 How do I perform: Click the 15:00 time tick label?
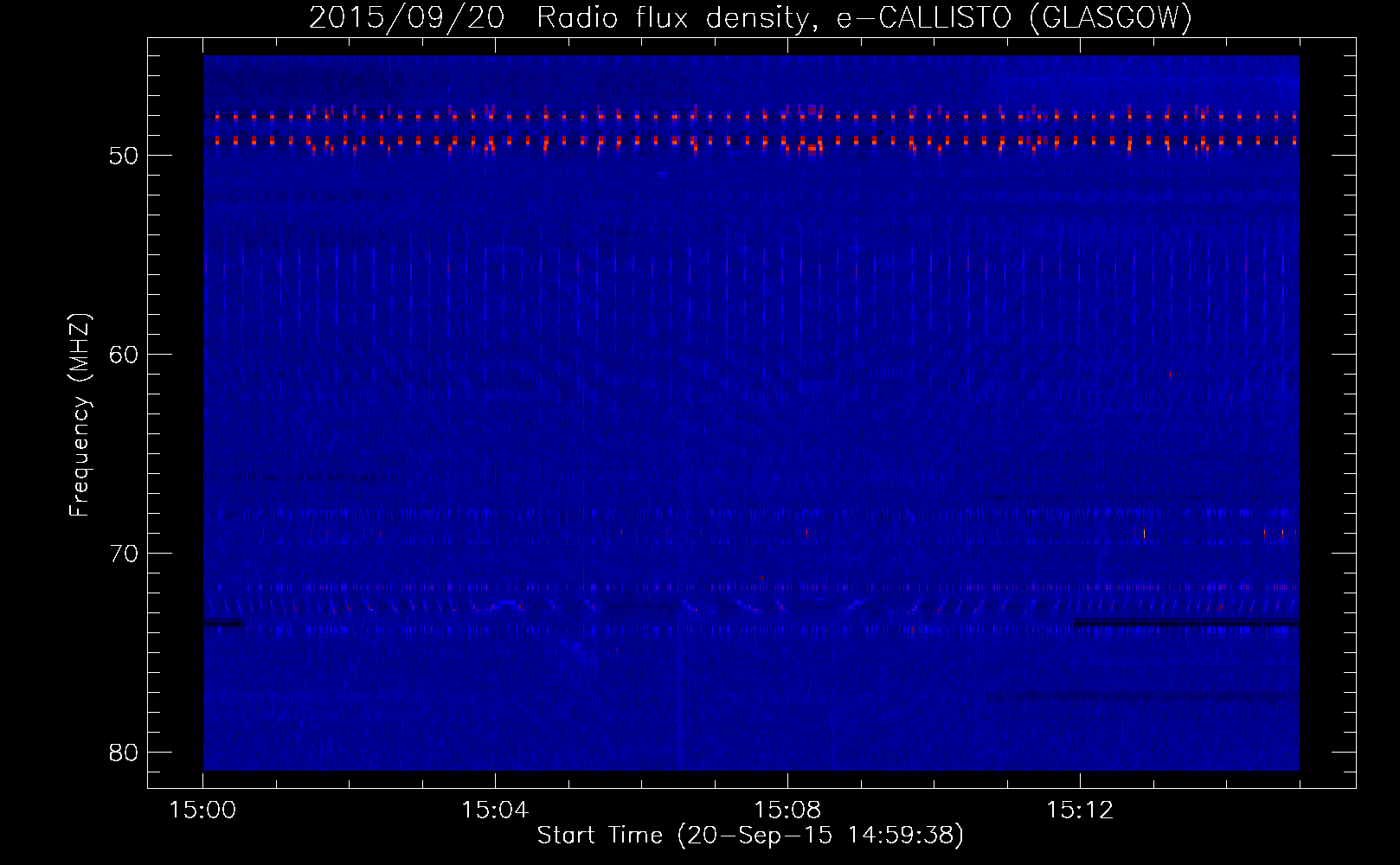click(202, 811)
